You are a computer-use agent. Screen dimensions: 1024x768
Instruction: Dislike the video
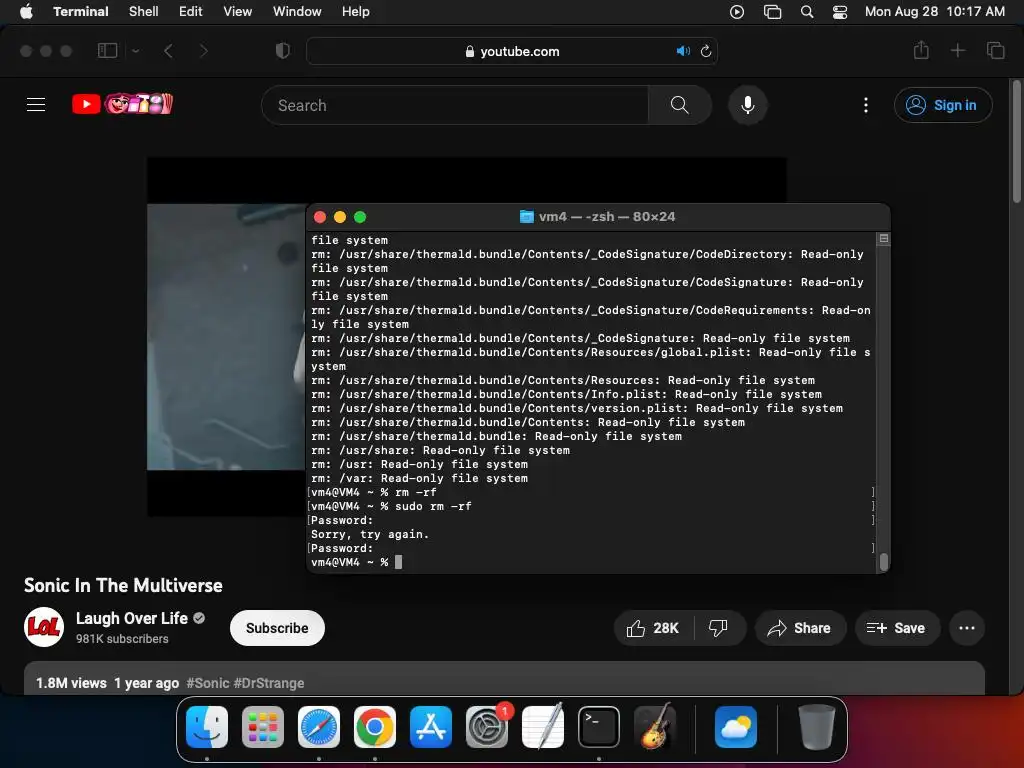(718, 628)
